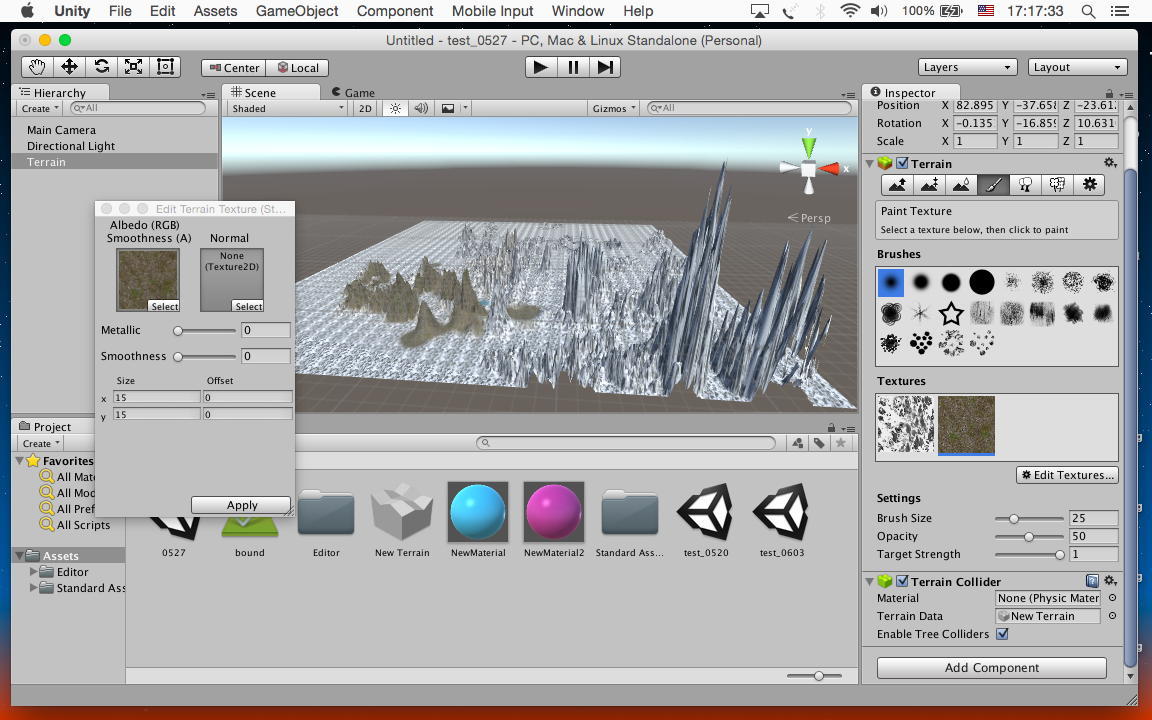Image resolution: width=1152 pixels, height=720 pixels.
Task: Click the Apply button
Action: (x=241, y=505)
